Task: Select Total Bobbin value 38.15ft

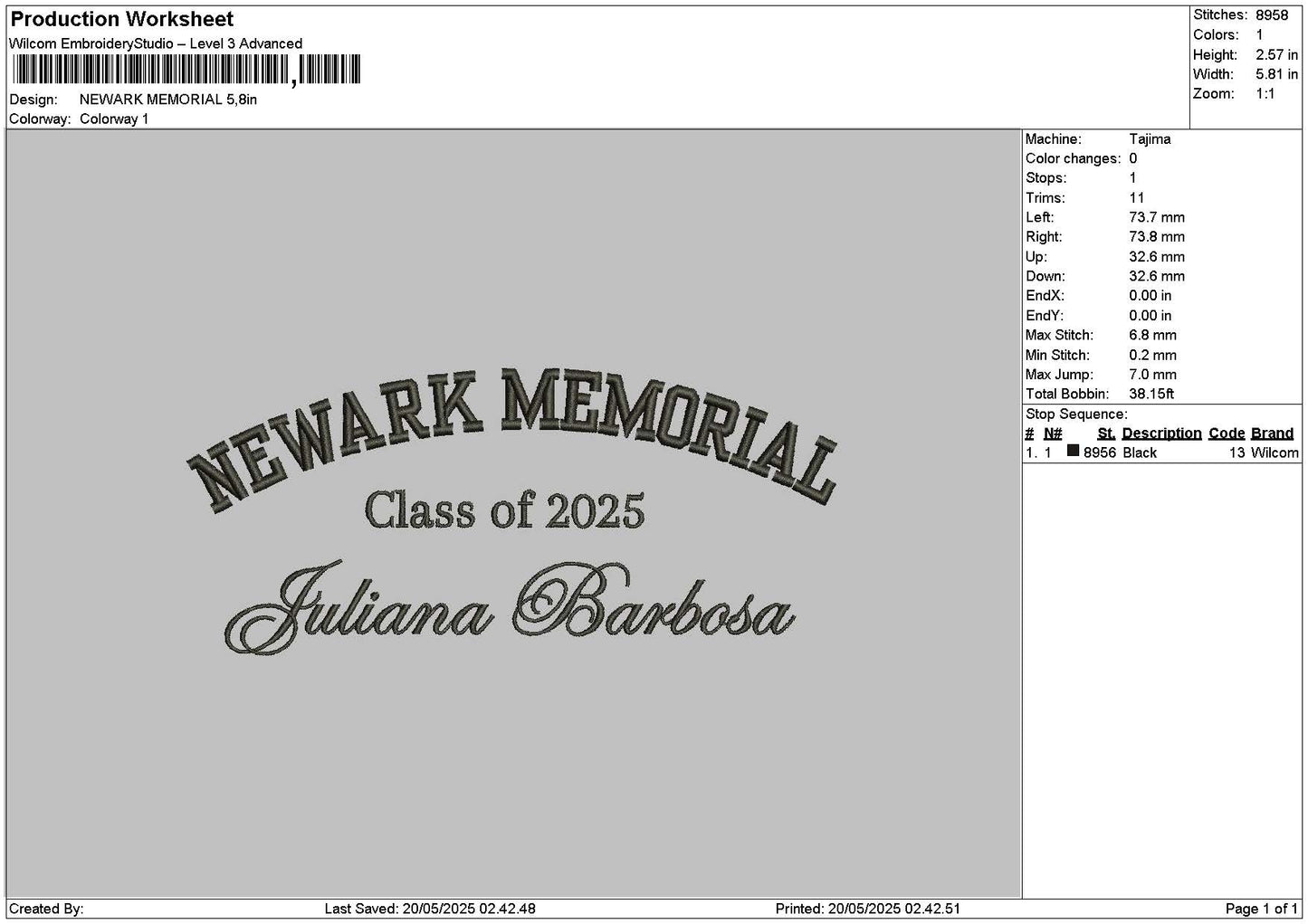Action: 1151,394
